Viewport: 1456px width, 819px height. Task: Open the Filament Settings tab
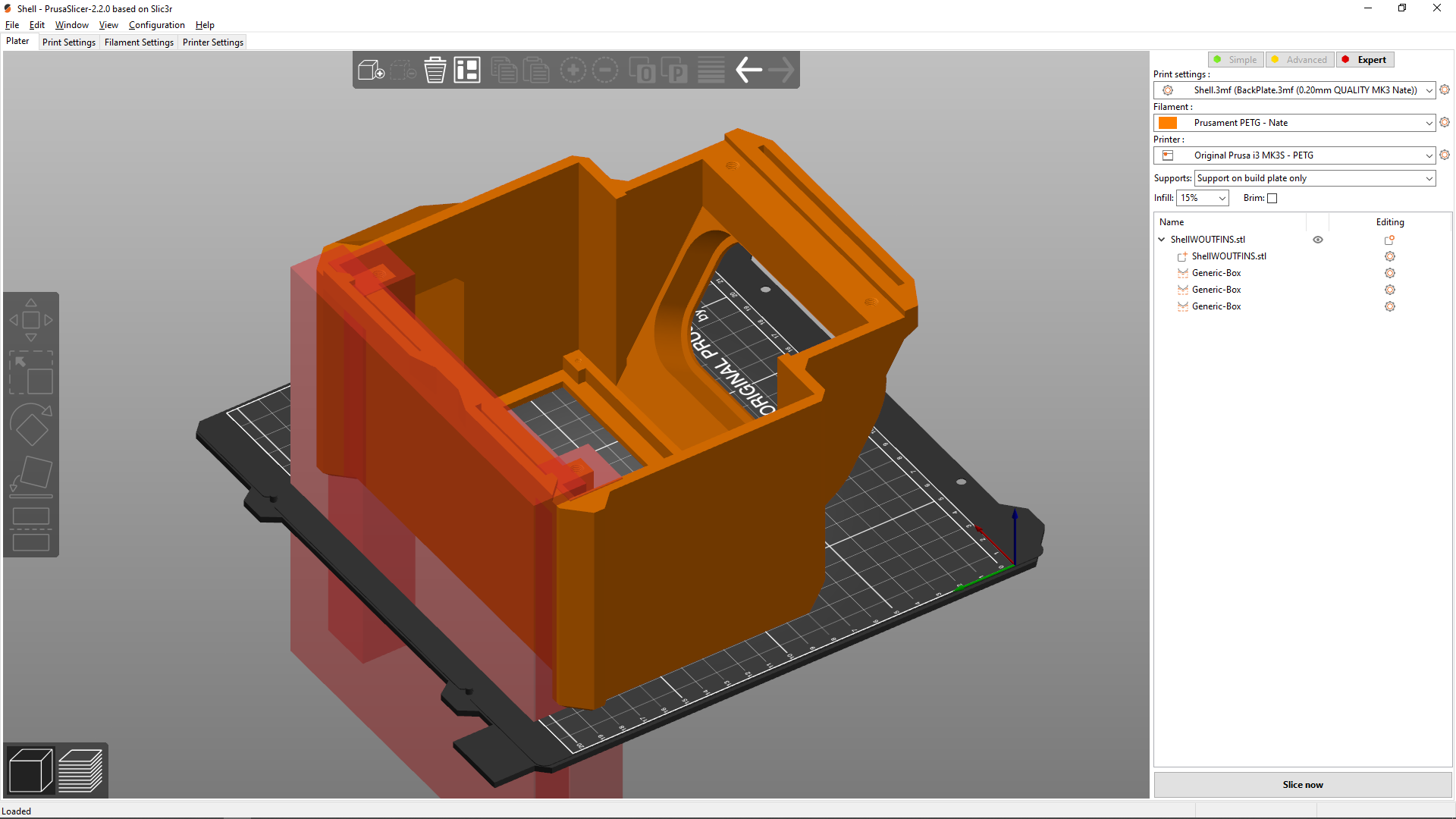(139, 42)
